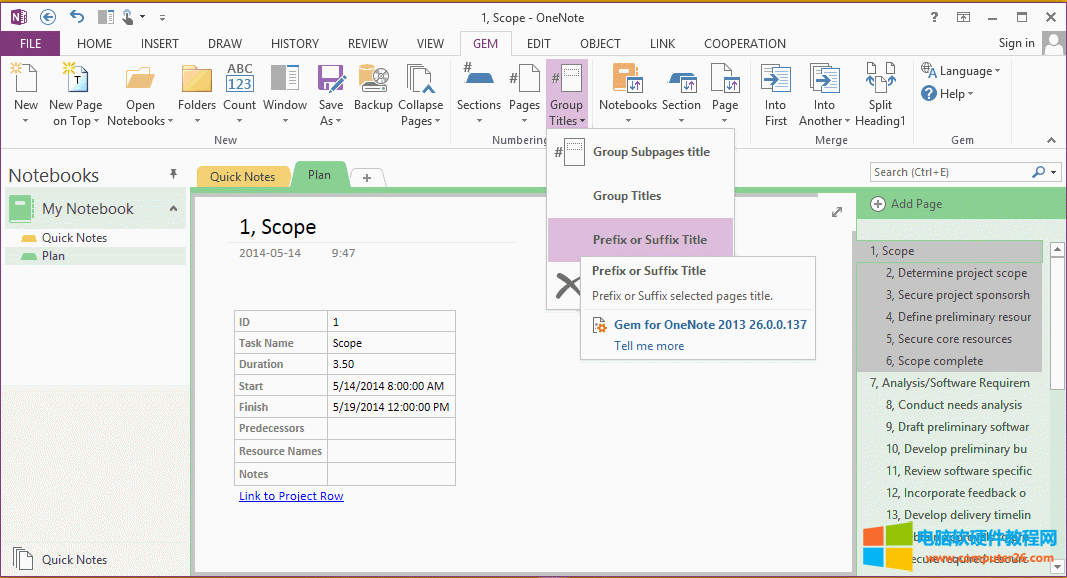Viewport: 1067px width, 578px height.
Task: Open the Open Notebooks dropdown
Action: click(140, 112)
